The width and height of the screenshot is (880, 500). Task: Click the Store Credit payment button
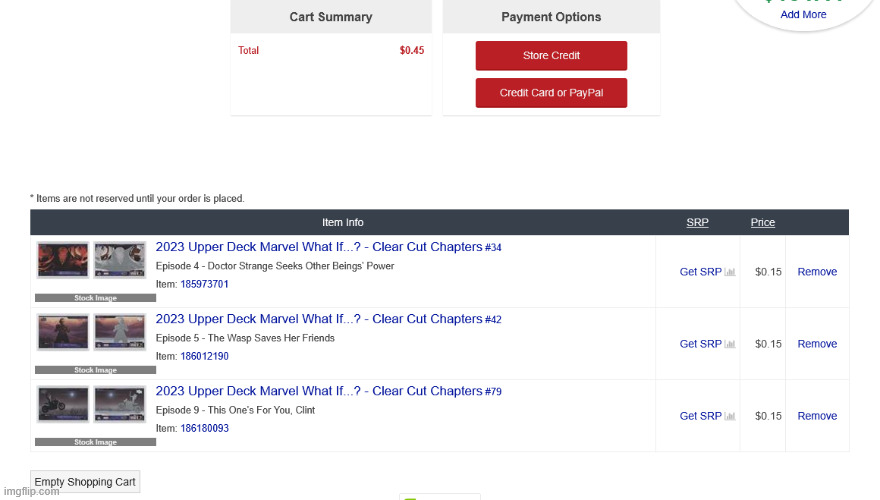(551, 56)
